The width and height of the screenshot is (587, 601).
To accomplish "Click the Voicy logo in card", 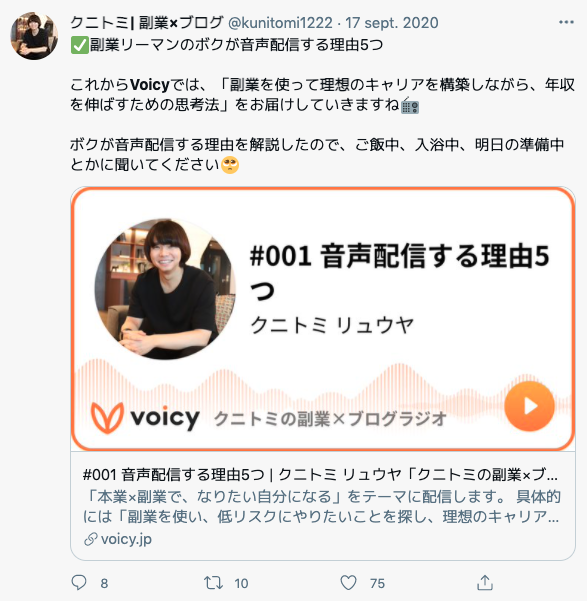I will [145, 417].
